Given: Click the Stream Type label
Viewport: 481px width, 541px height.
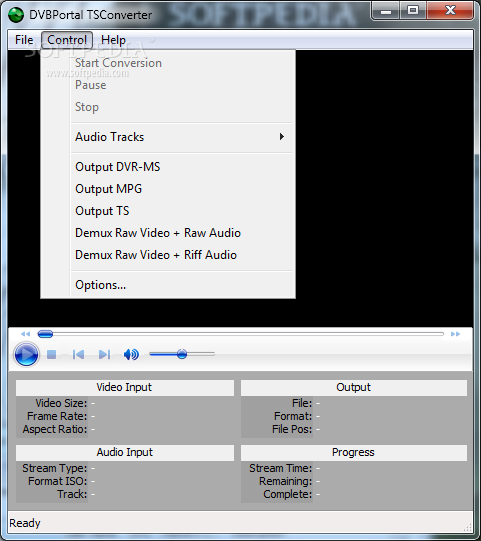Looking at the screenshot, I should [x=55, y=468].
